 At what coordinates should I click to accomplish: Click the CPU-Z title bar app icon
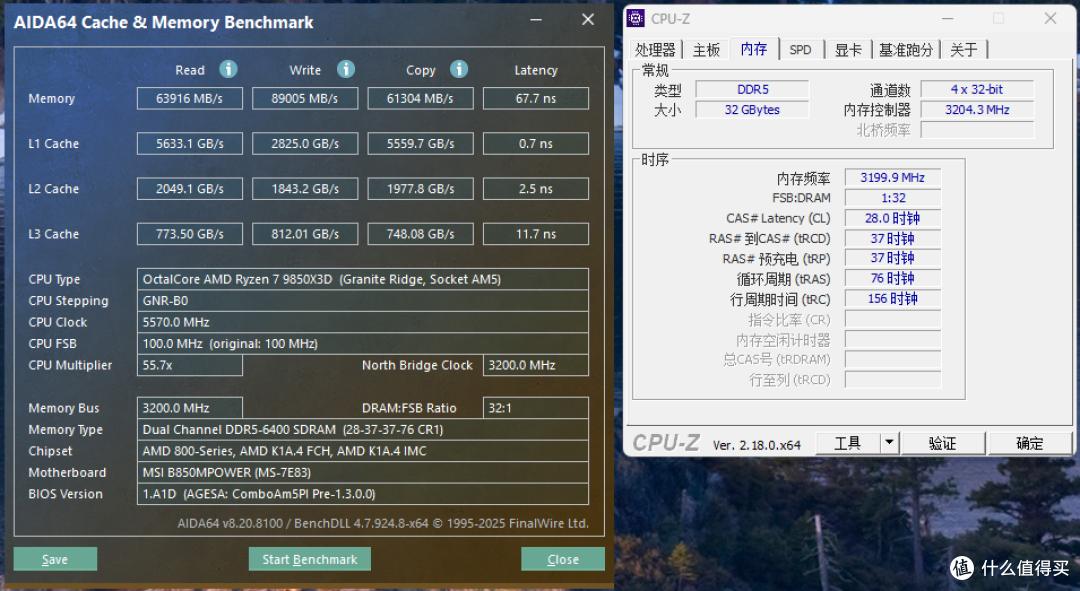pos(636,19)
